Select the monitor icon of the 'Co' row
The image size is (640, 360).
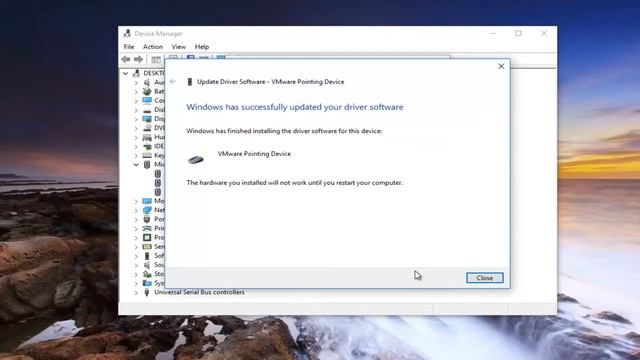coord(147,100)
